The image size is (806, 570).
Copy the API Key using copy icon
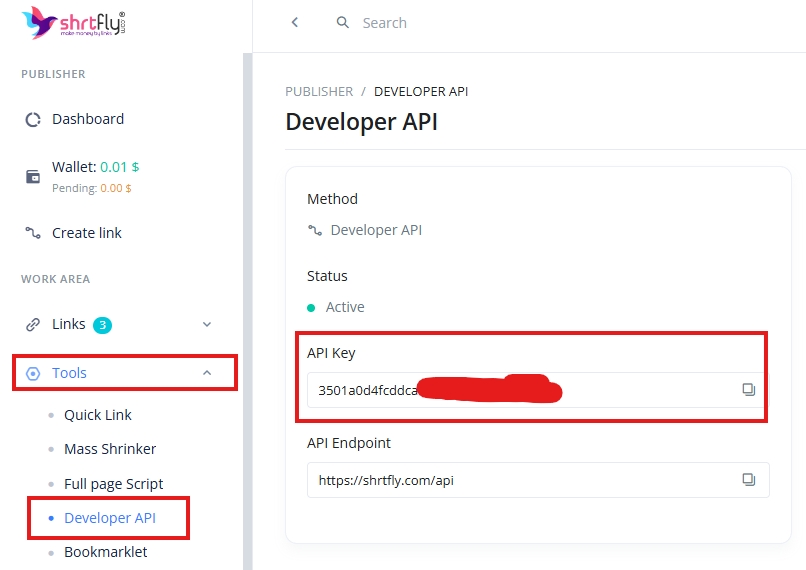[x=748, y=389]
